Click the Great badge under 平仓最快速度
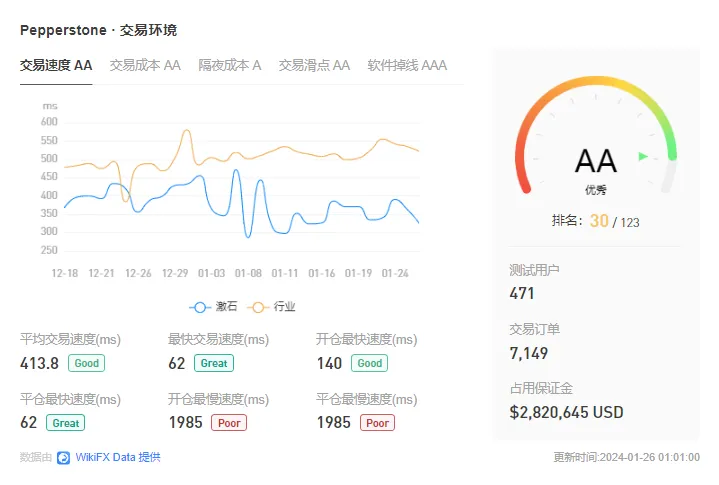Screen dimensions: 719x485 tap(66, 423)
